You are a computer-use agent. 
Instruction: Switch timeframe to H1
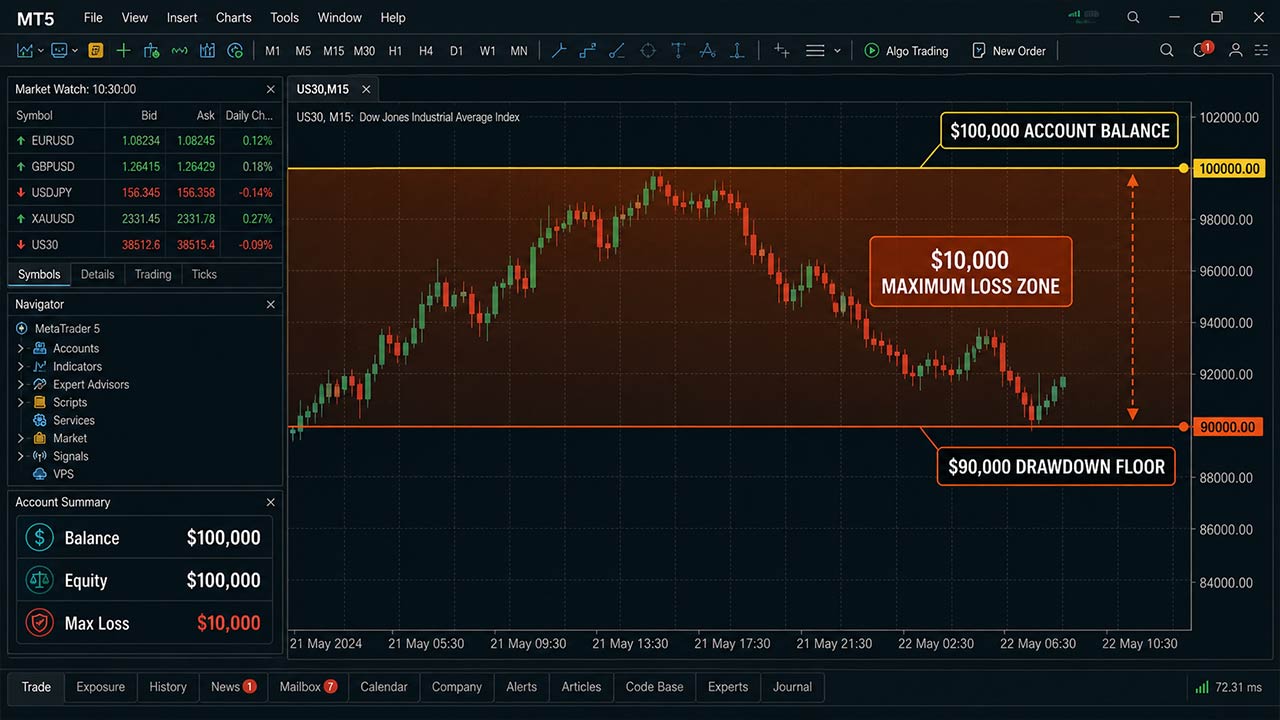pos(395,50)
